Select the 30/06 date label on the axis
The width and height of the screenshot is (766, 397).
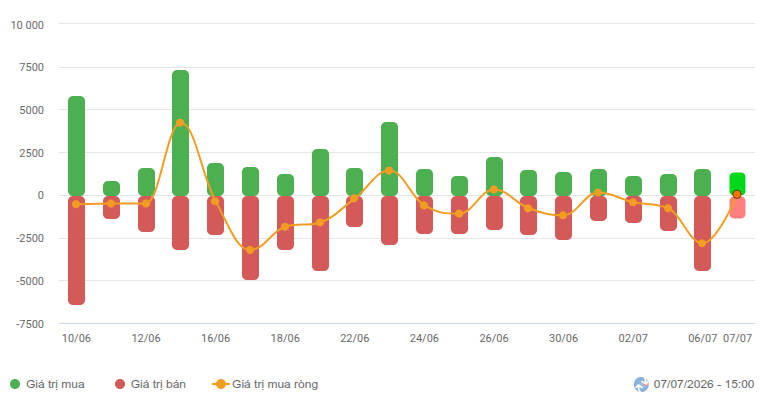click(563, 338)
